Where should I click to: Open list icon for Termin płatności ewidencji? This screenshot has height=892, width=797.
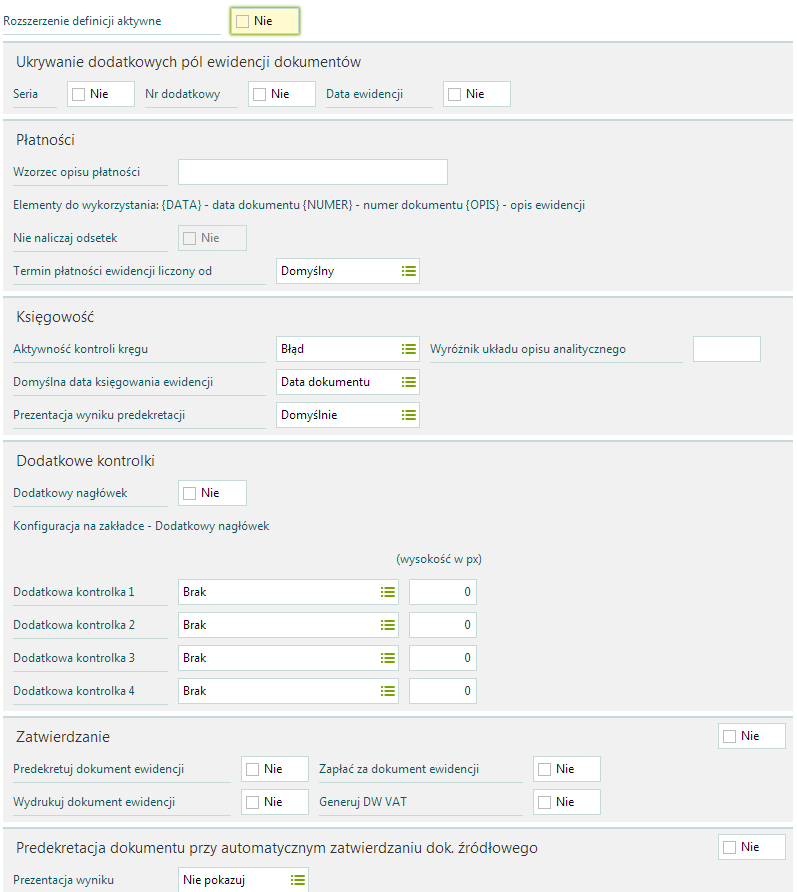pyautogui.click(x=408, y=271)
